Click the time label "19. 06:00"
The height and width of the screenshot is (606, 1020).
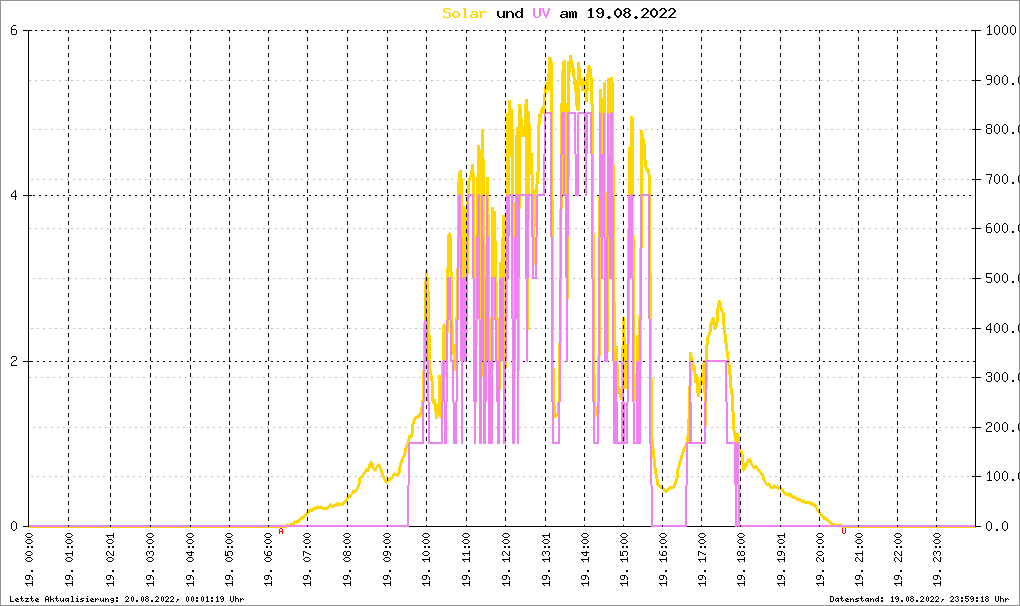[269, 560]
